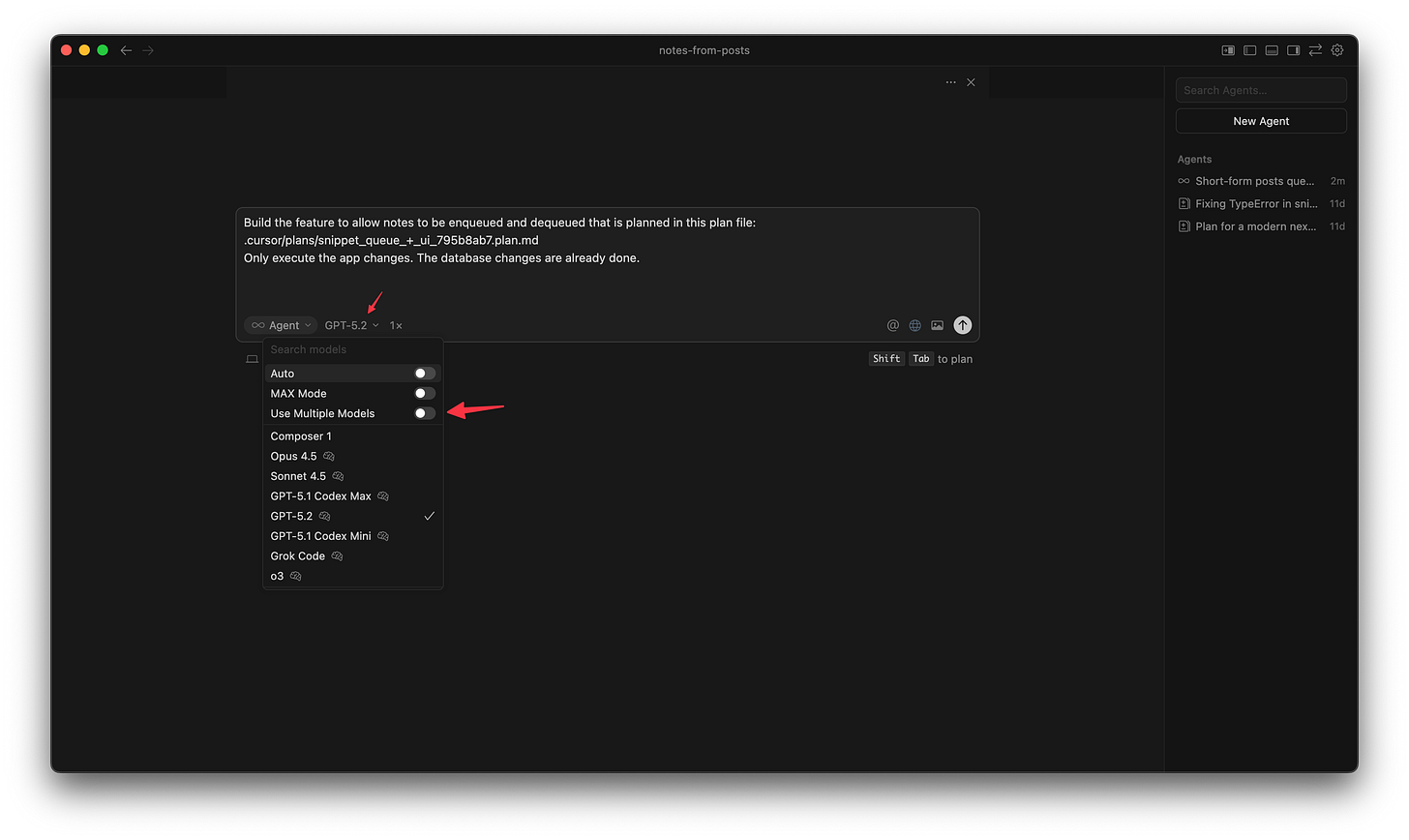This screenshot has height=840, width=1409.
Task: Select Grok Code from the model list
Action: tap(297, 555)
